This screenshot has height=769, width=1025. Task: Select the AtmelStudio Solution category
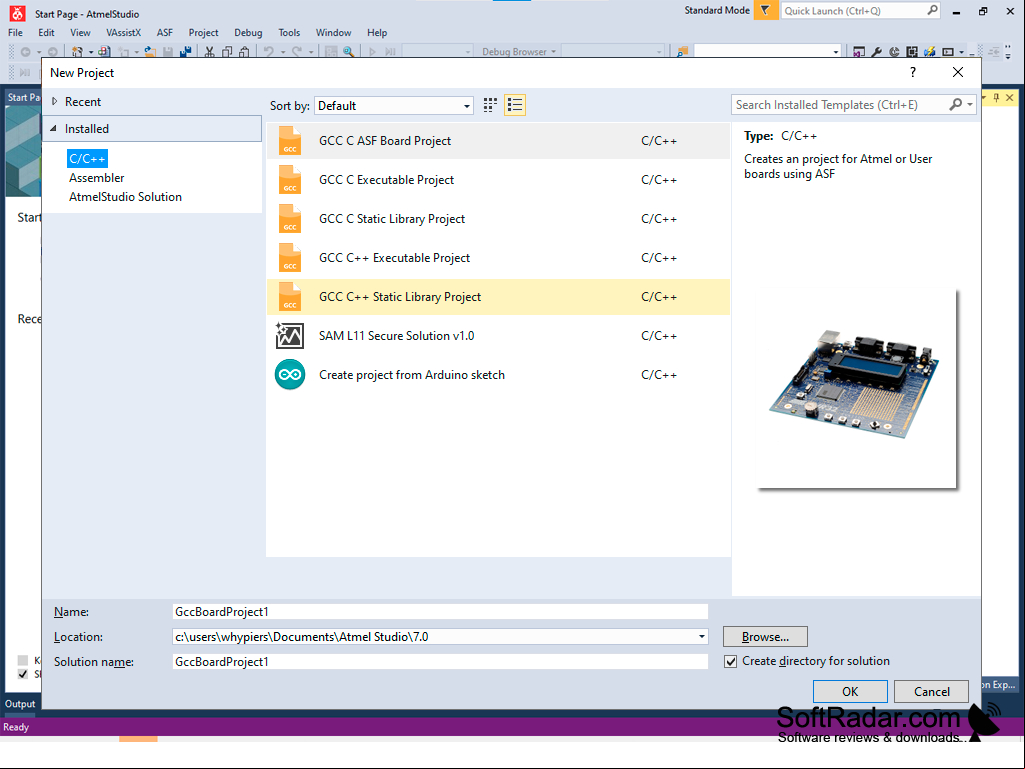click(126, 197)
